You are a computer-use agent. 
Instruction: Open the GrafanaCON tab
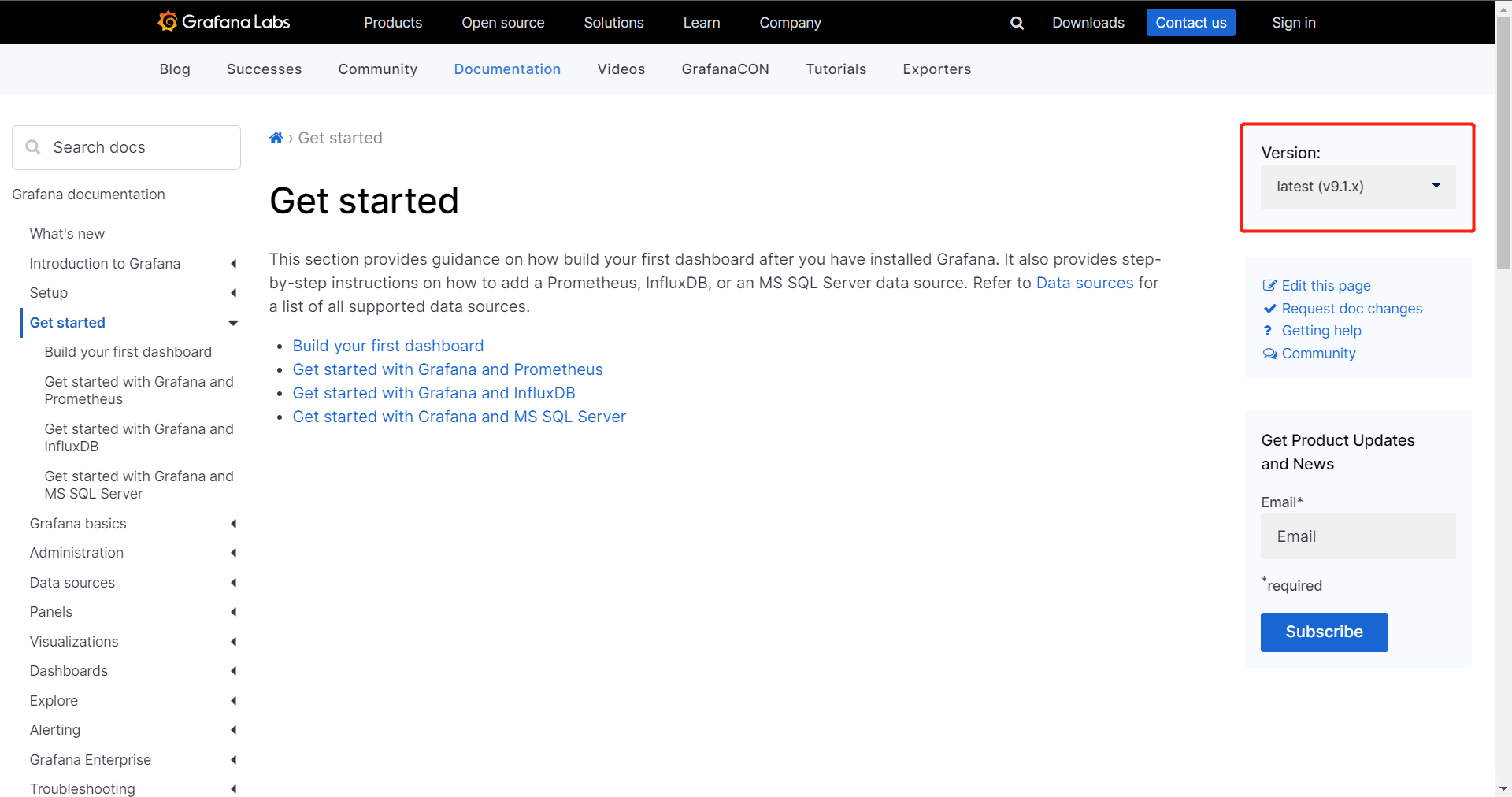(725, 69)
